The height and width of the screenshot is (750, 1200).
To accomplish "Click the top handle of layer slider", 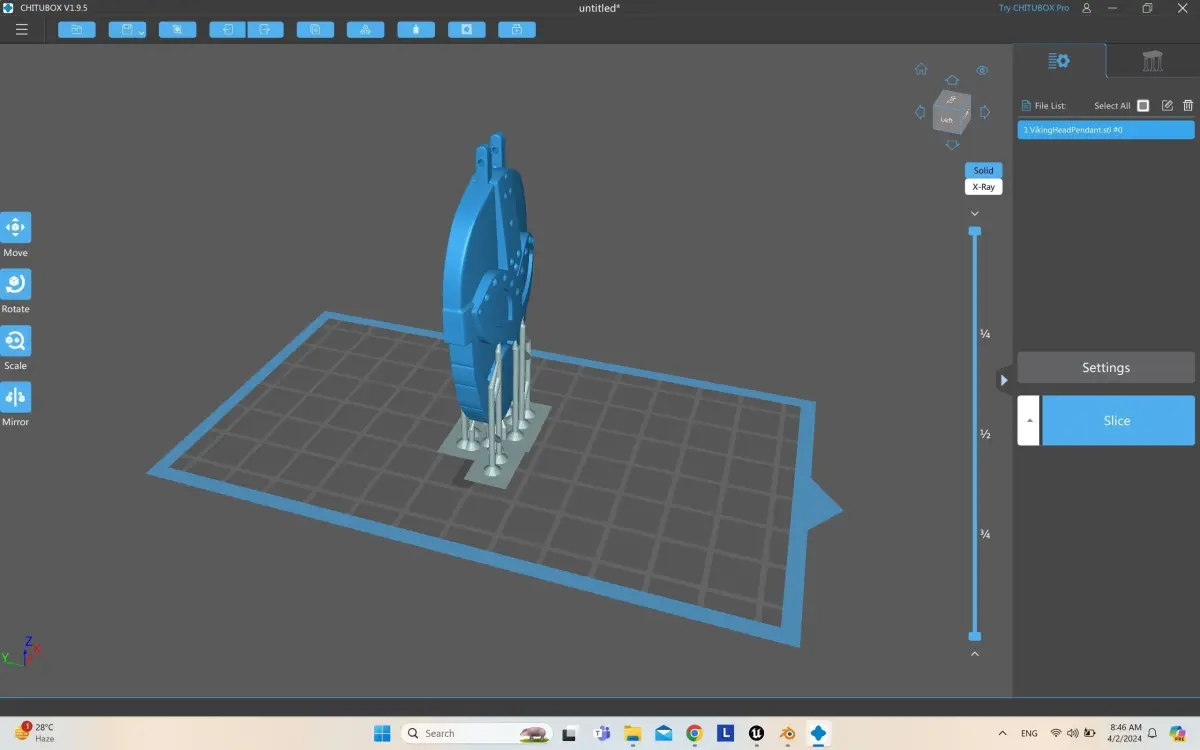I will click(975, 231).
